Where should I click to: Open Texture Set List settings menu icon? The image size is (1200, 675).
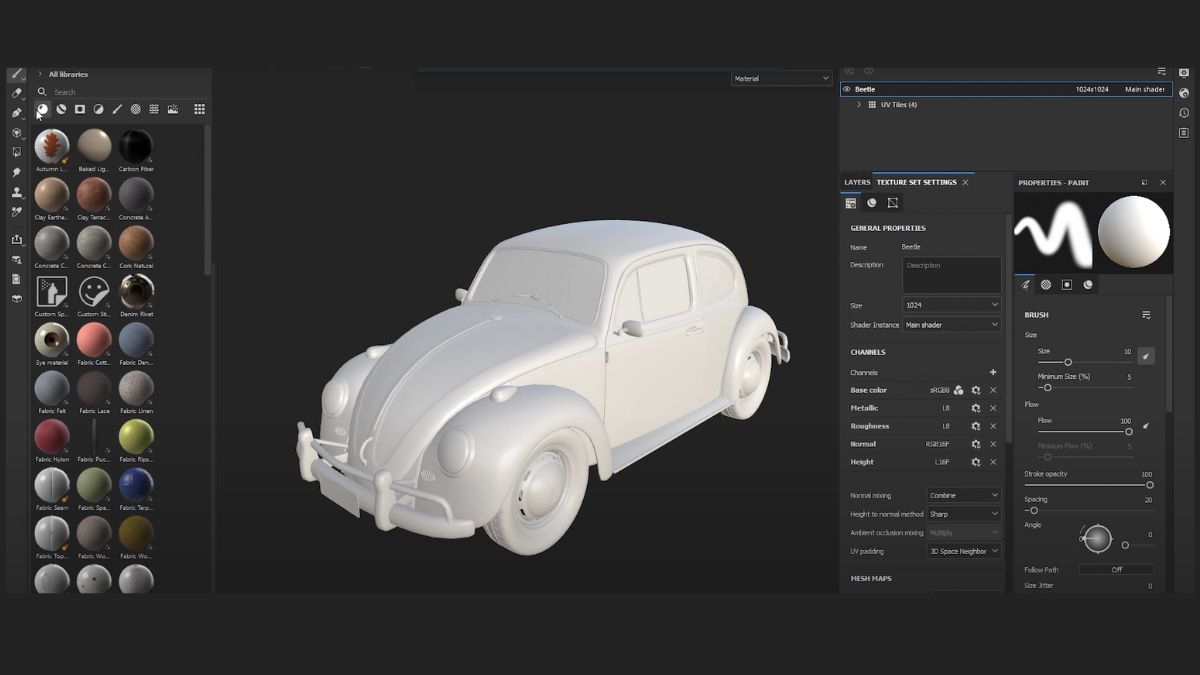[x=1161, y=71]
